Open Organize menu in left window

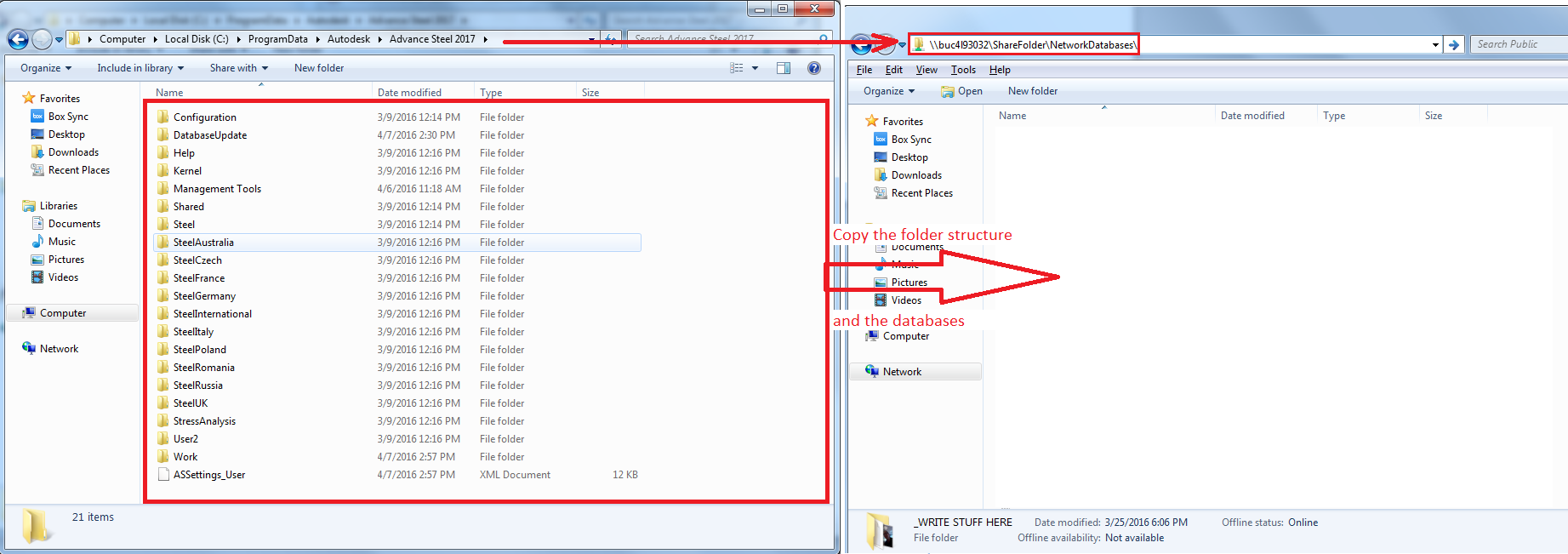[x=46, y=68]
